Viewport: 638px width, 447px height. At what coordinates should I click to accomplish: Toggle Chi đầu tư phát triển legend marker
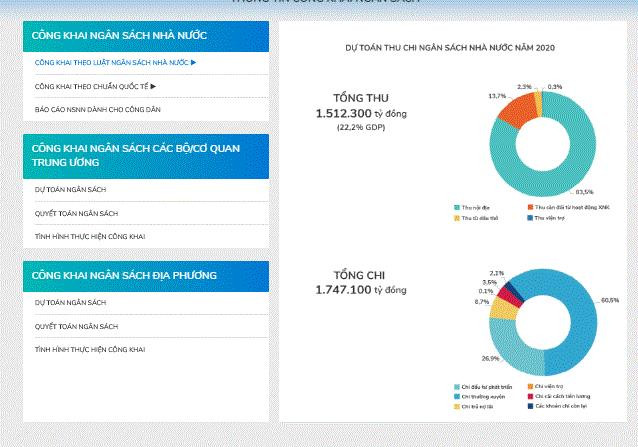[x=455, y=386]
